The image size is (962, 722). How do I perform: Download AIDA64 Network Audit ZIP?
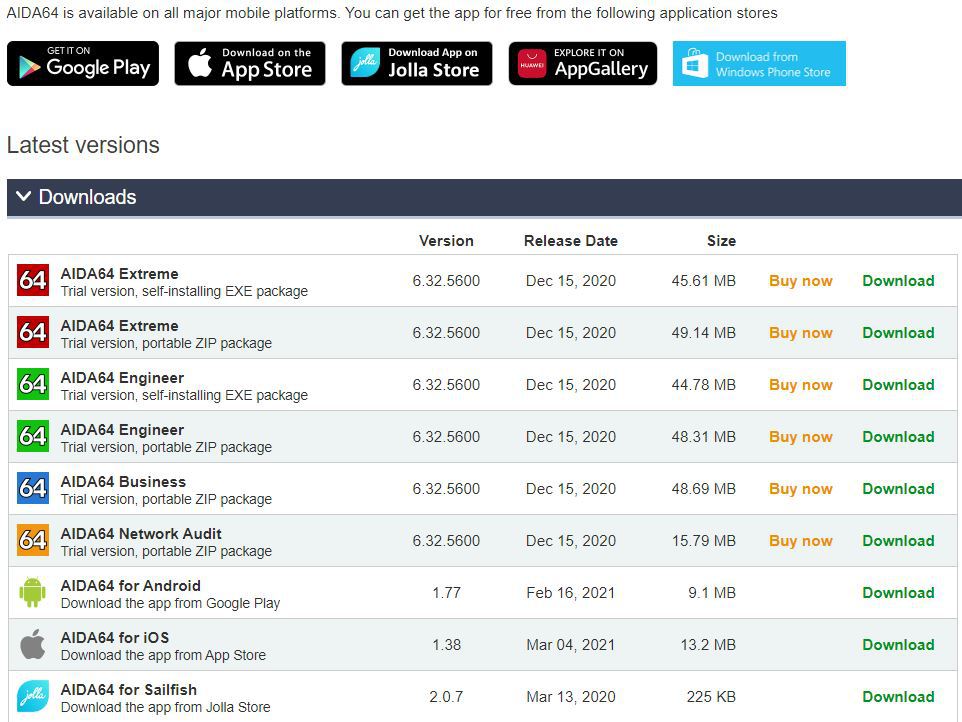coord(898,541)
